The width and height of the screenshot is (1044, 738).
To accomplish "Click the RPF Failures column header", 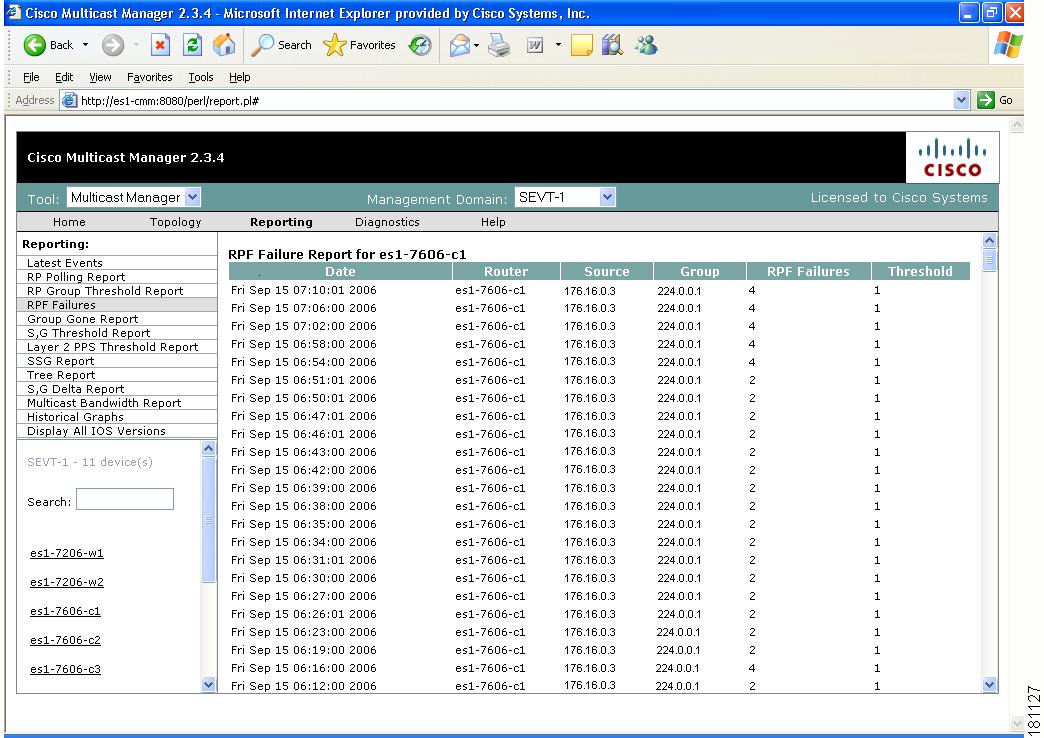I will [808, 271].
